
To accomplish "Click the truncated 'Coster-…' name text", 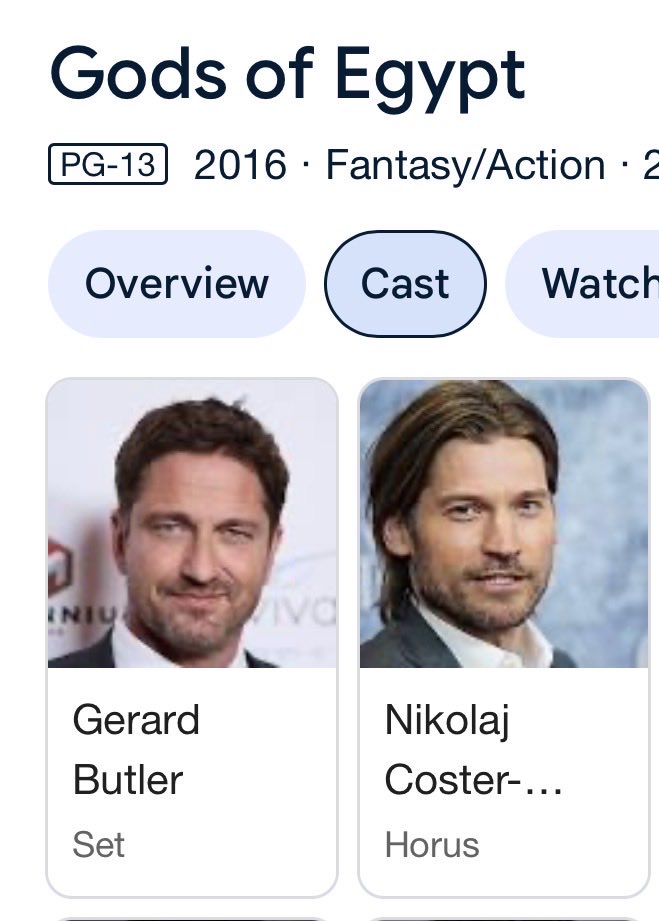I will tap(473, 779).
